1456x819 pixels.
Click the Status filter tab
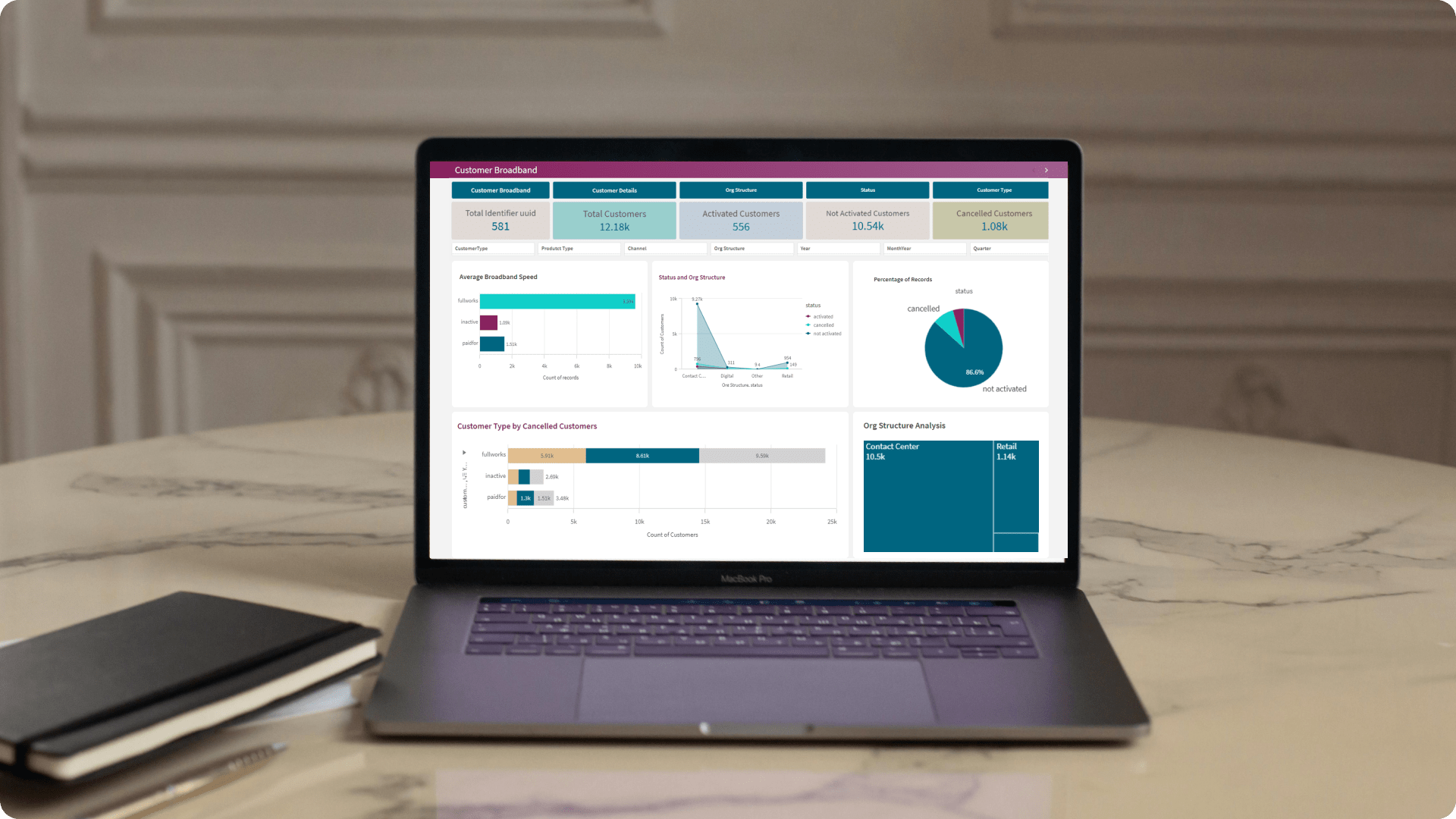point(867,190)
